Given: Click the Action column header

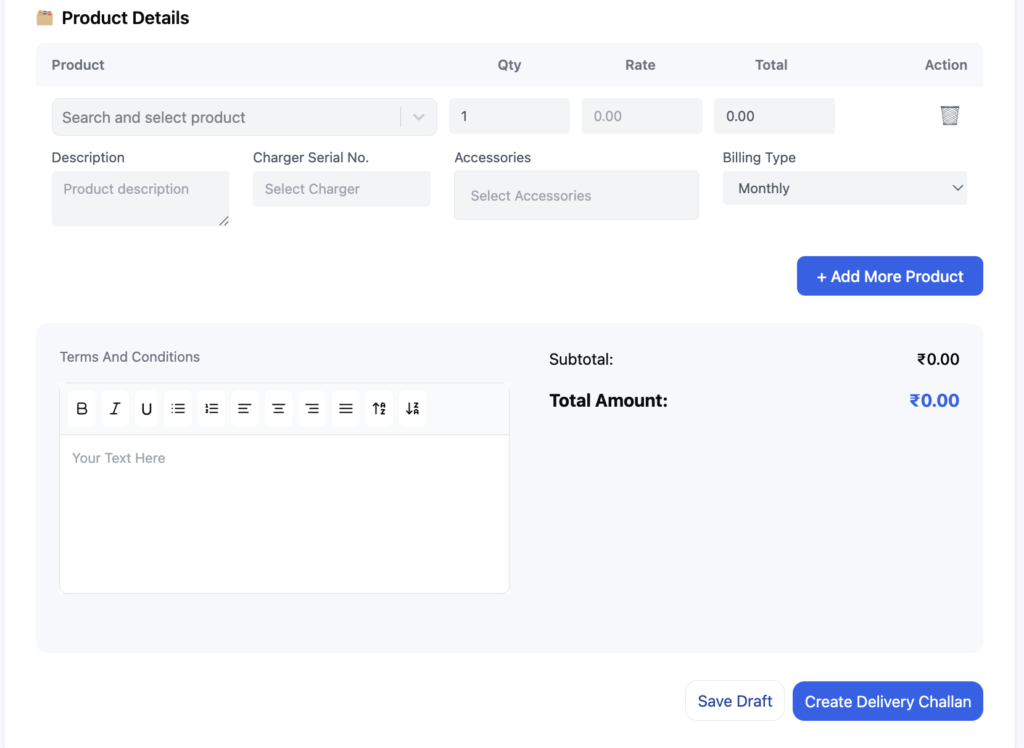Looking at the screenshot, I should pyautogui.click(x=946, y=65).
